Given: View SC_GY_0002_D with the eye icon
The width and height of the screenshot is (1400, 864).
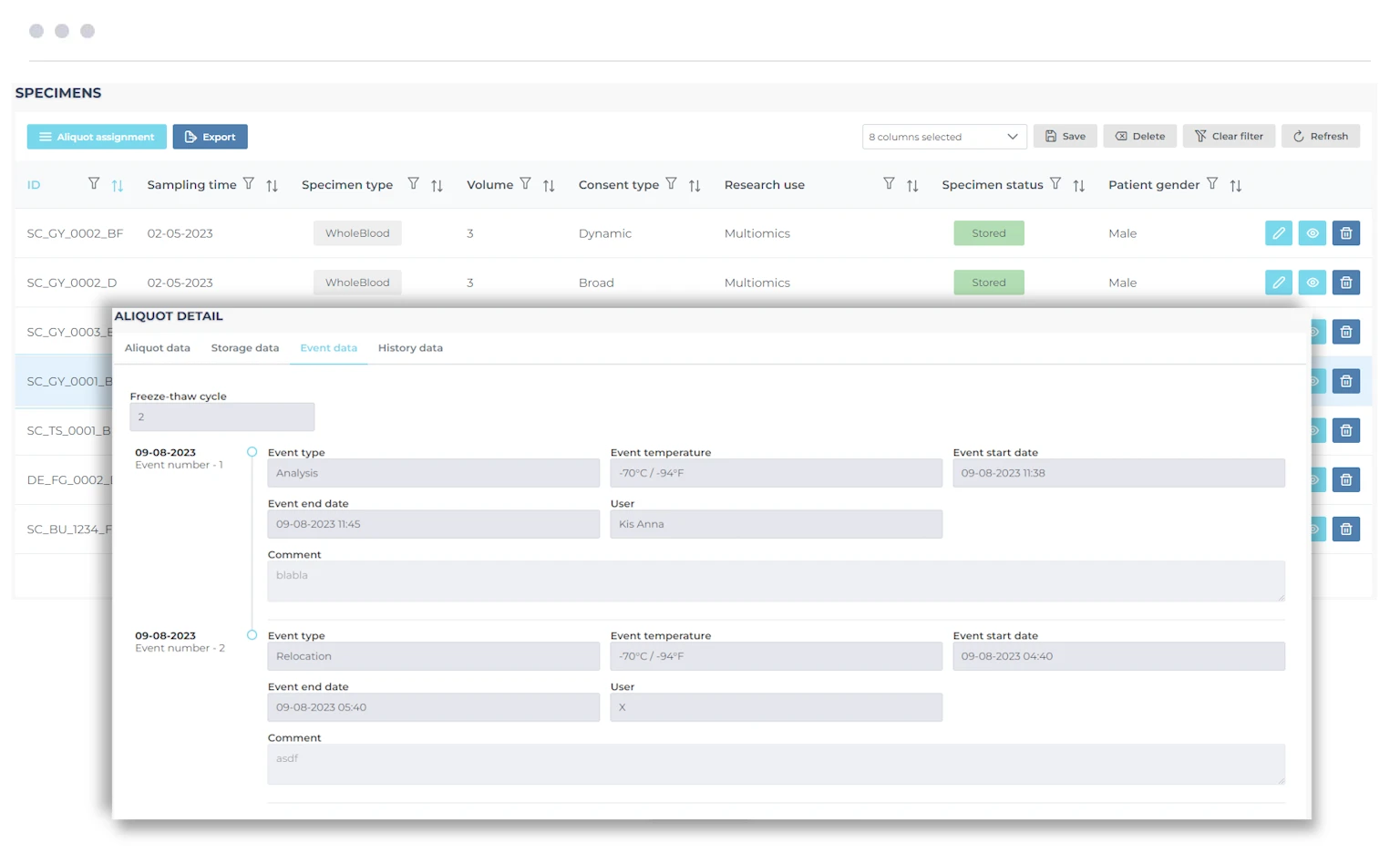Looking at the screenshot, I should pyautogui.click(x=1312, y=283).
